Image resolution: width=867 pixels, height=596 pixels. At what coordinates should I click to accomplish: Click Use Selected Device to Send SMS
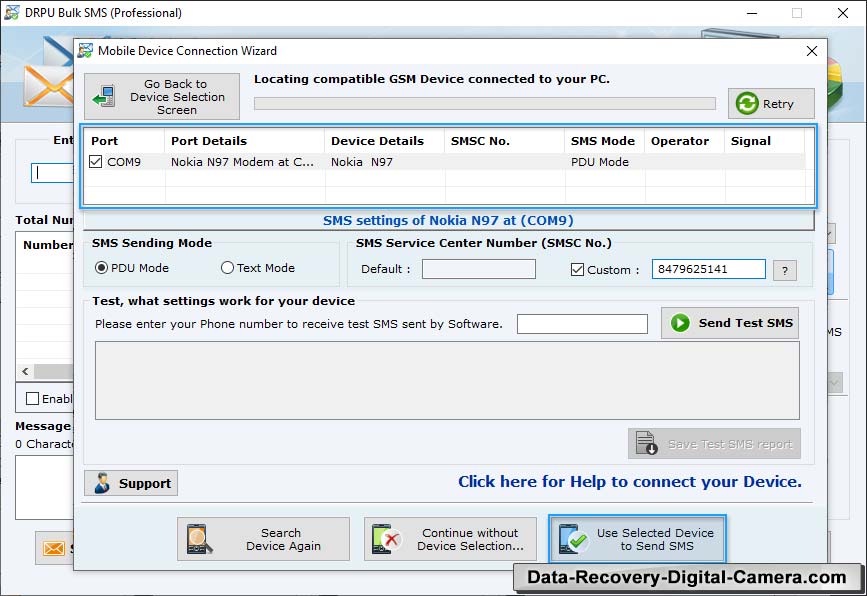(638, 539)
